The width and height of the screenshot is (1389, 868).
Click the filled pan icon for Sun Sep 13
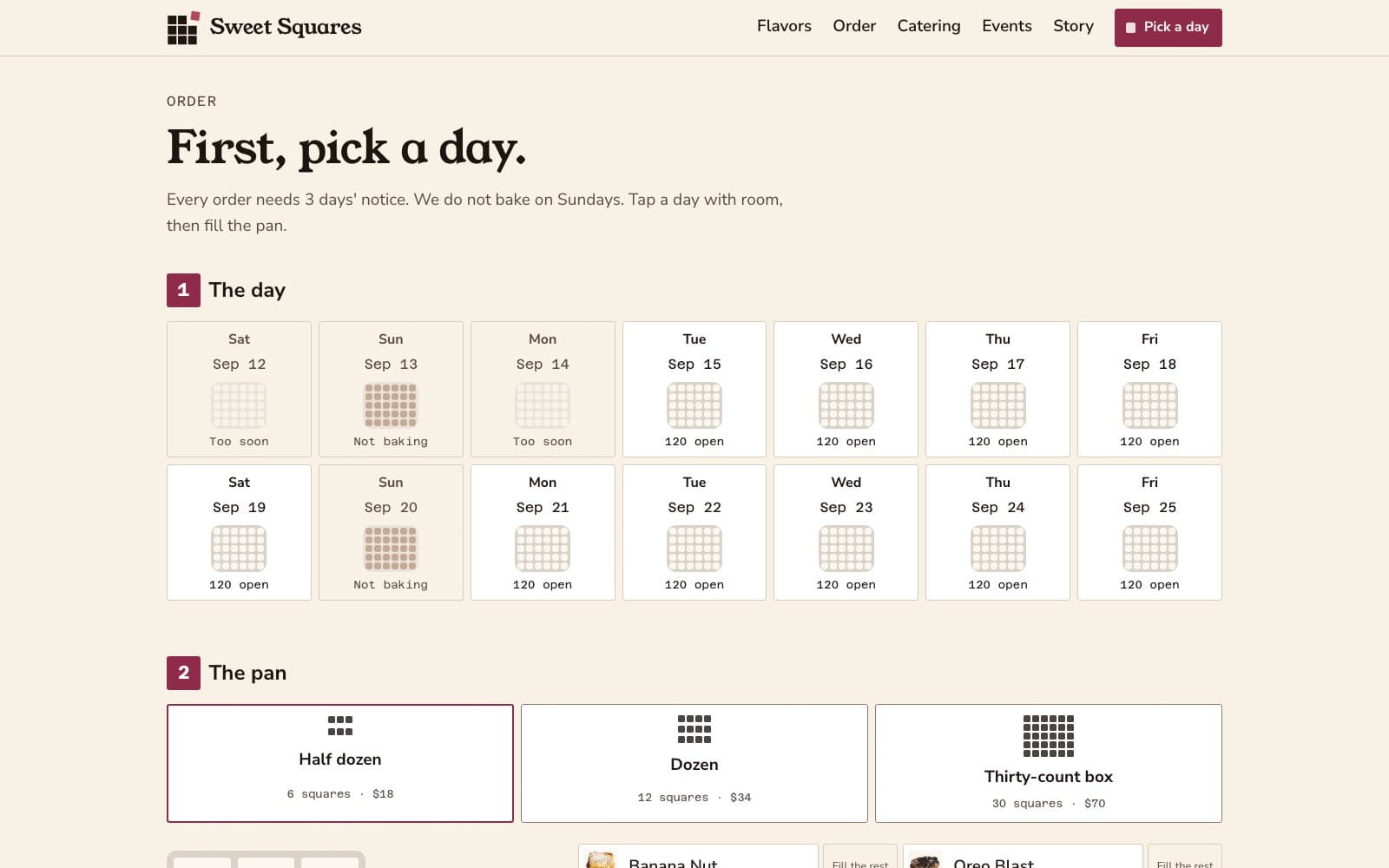click(x=391, y=405)
